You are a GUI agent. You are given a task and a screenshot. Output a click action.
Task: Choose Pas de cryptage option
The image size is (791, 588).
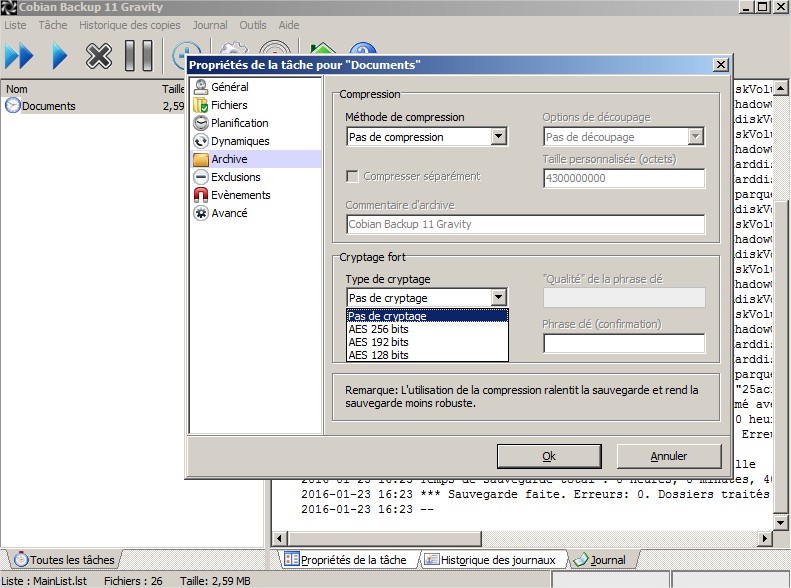tap(427, 316)
